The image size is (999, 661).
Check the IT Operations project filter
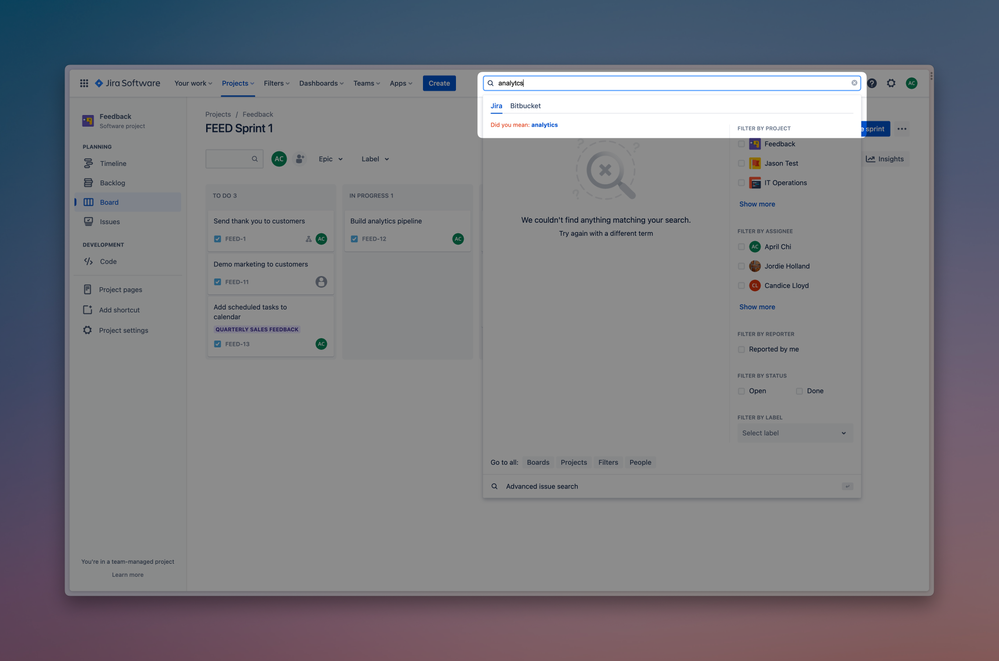coord(741,183)
